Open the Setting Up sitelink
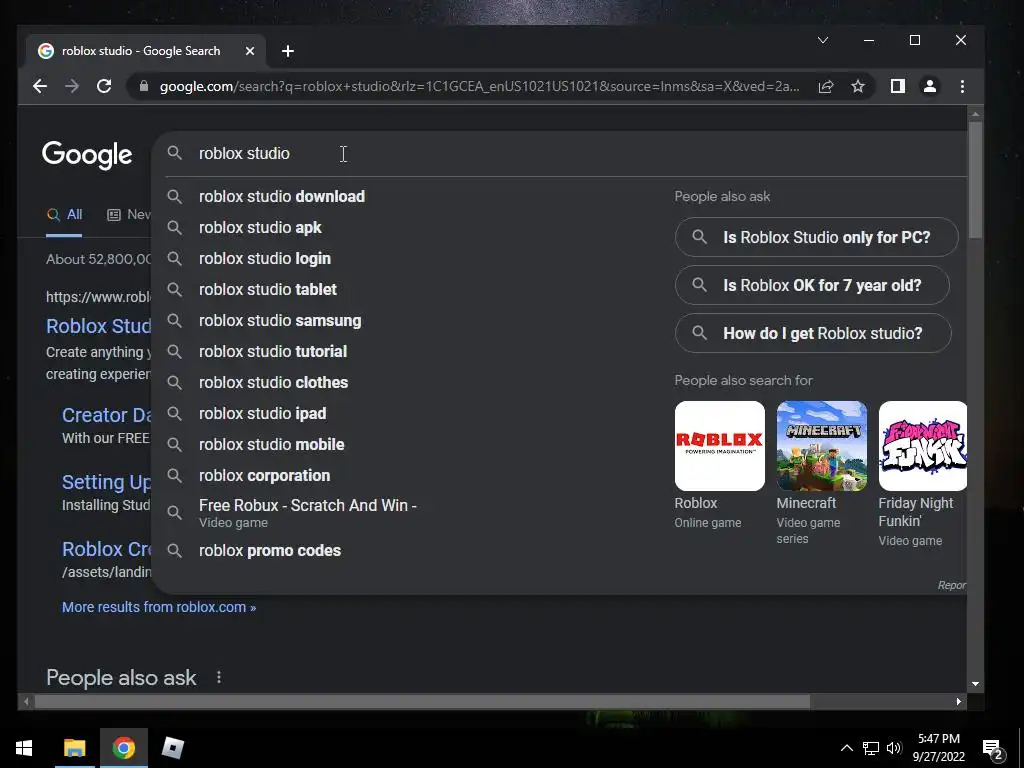Image resolution: width=1024 pixels, height=768 pixels. 106,482
